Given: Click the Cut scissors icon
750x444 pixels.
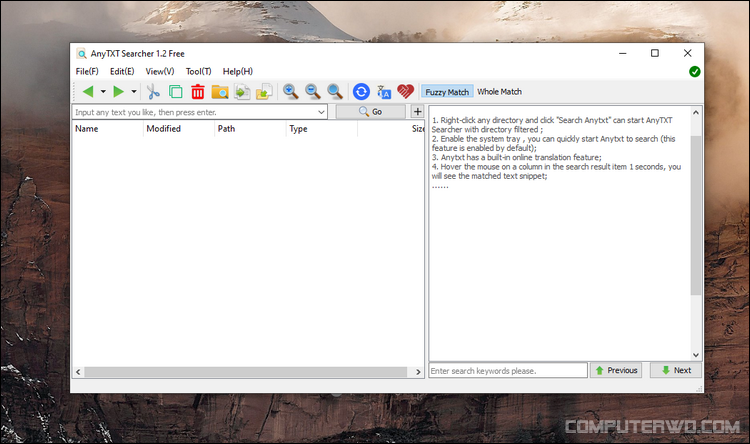Looking at the screenshot, I should click(153, 91).
